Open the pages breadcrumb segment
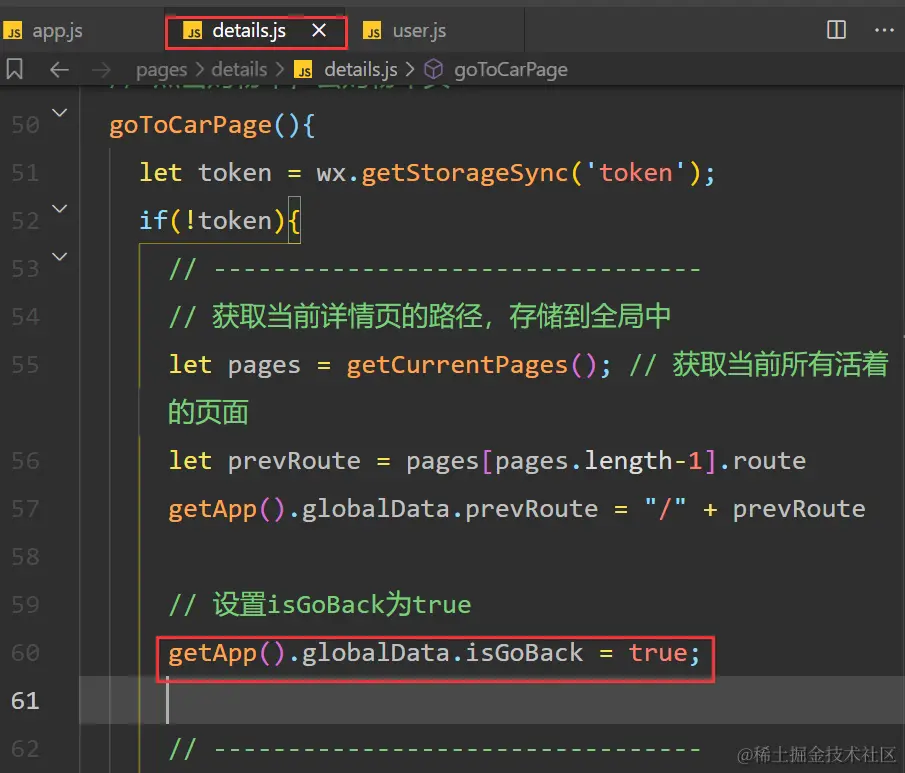905x773 pixels. tap(162, 70)
